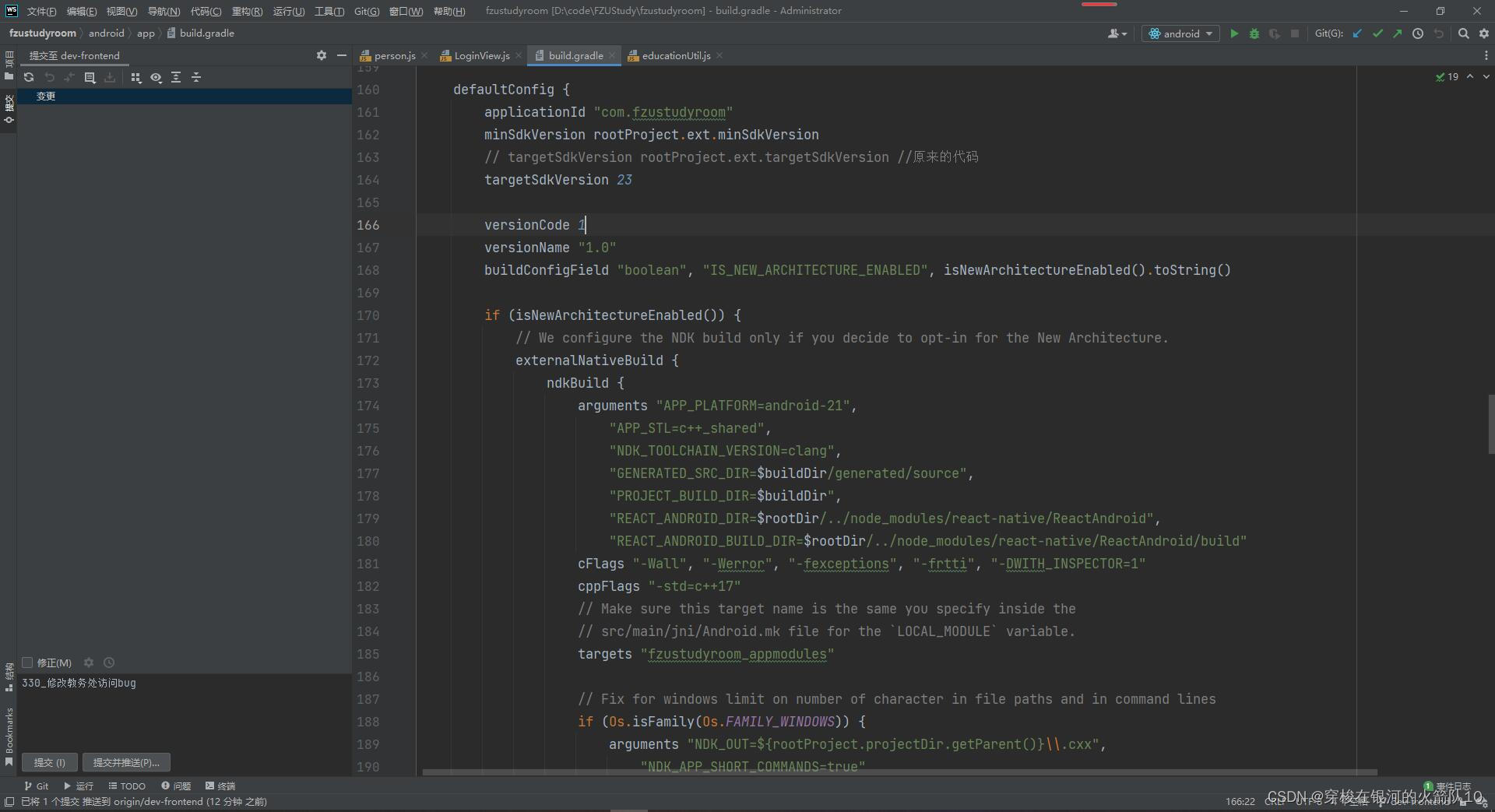Push commits with the green arrow
1495x812 pixels.
coord(1398,33)
